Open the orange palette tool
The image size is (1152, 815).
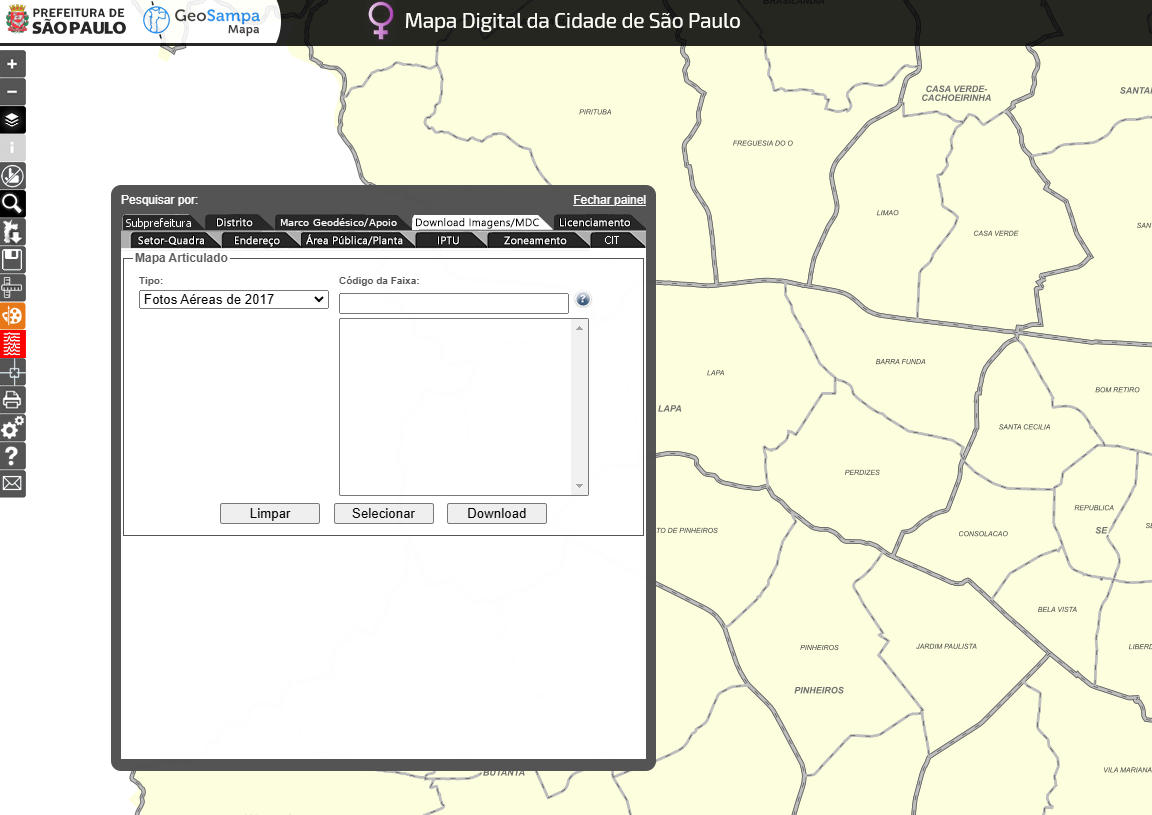[x=12, y=316]
